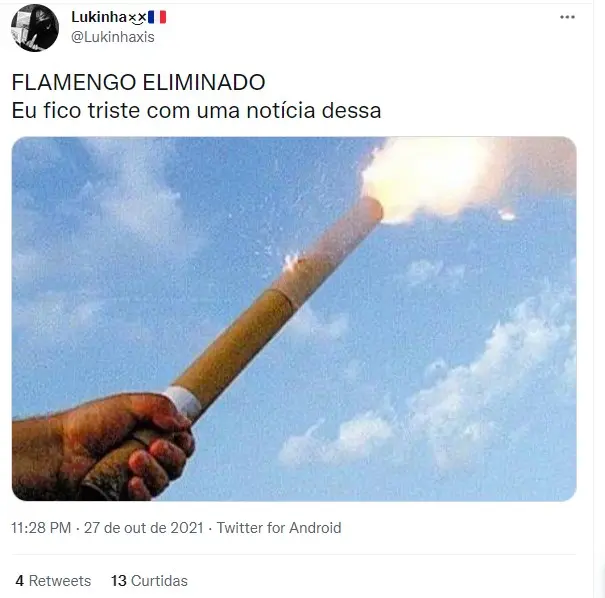Viewport: 605px width, 598px height.
Task: Click the number 4 beside Retweets
Action: tap(20, 581)
